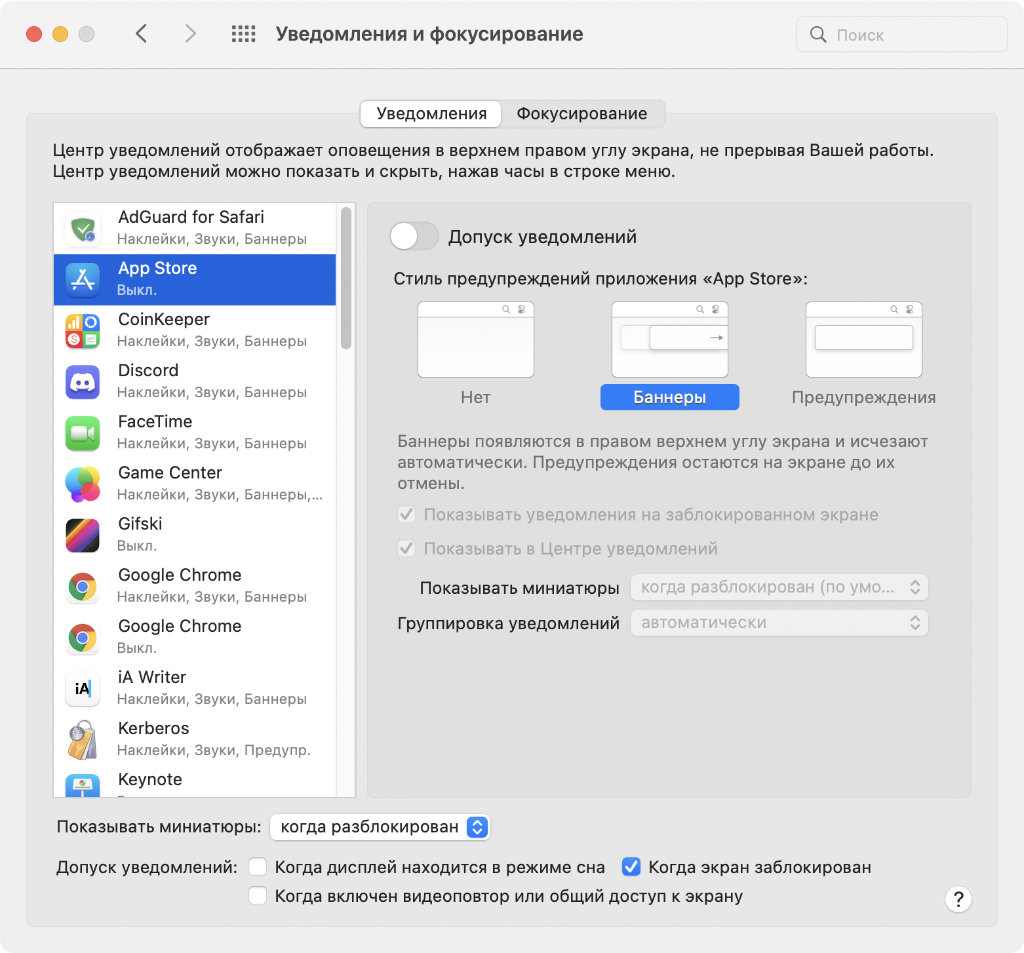Go back with the left chevron
The width and height of the screenshot is (1024, 953).
pos(141,34)
